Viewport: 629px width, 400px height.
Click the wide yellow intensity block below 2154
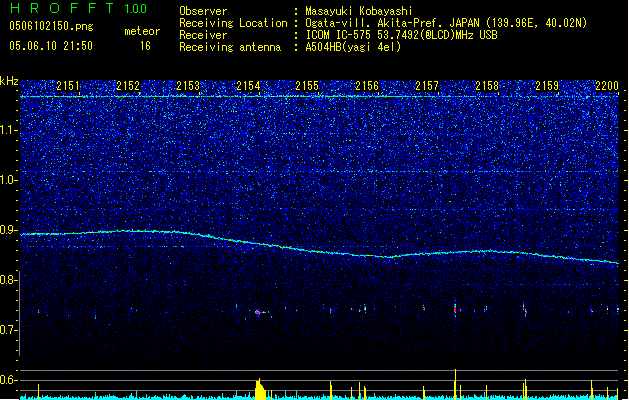pos(260,389)
